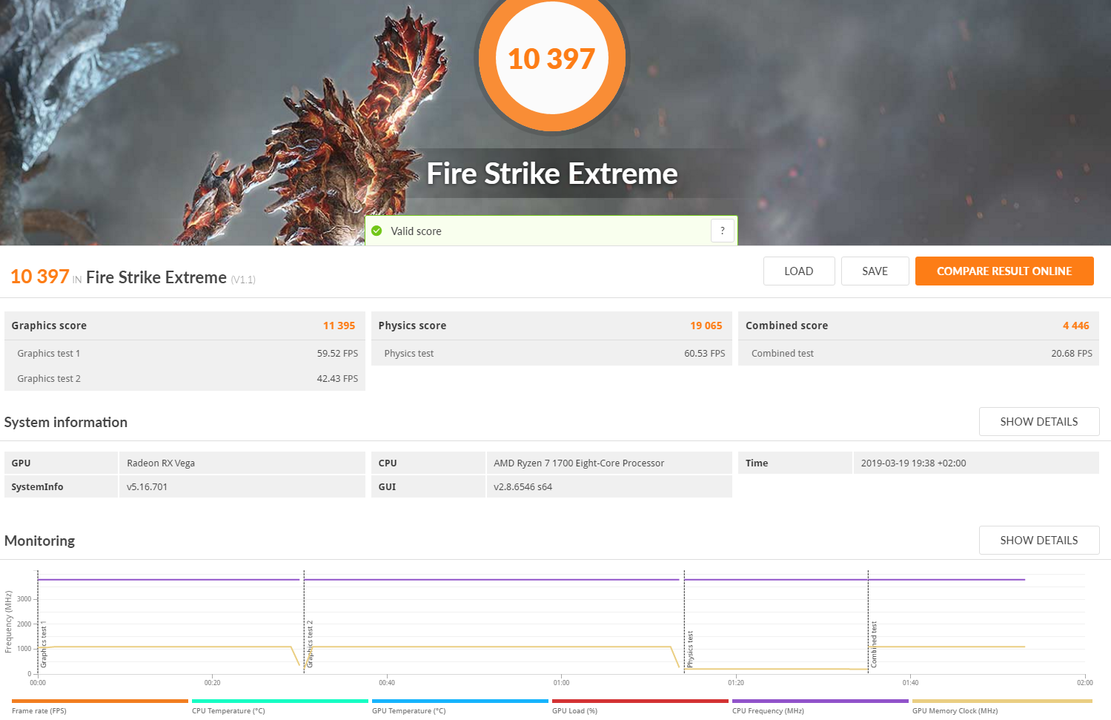Click the Graphics test 1 marker line
The width and height of the screenshot is (1111, 720).
pyautogui.click(x=38, y=621)
